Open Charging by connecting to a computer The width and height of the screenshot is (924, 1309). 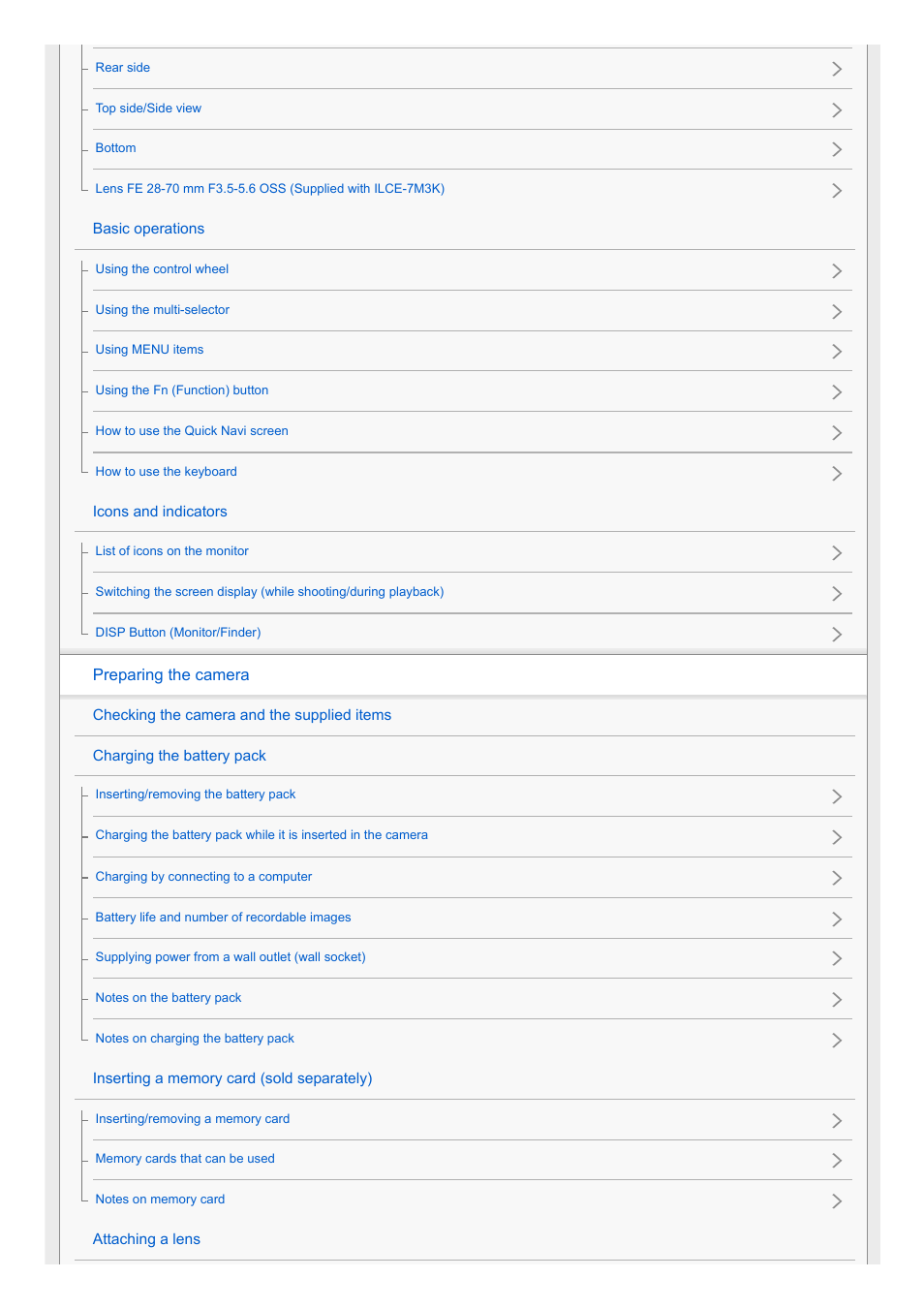203,877
